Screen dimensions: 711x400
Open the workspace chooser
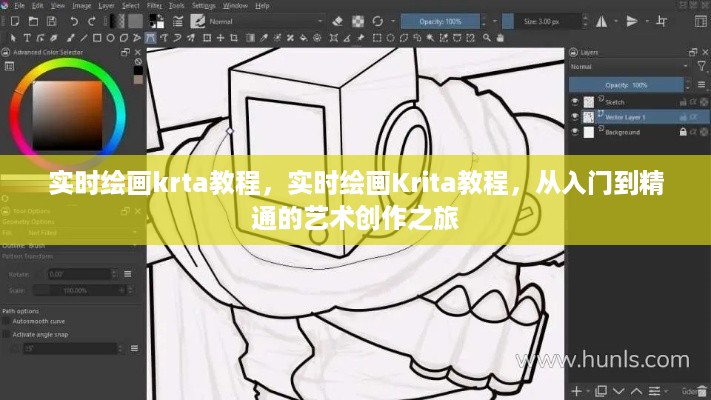pyautogui.click(x=701, y=21)
